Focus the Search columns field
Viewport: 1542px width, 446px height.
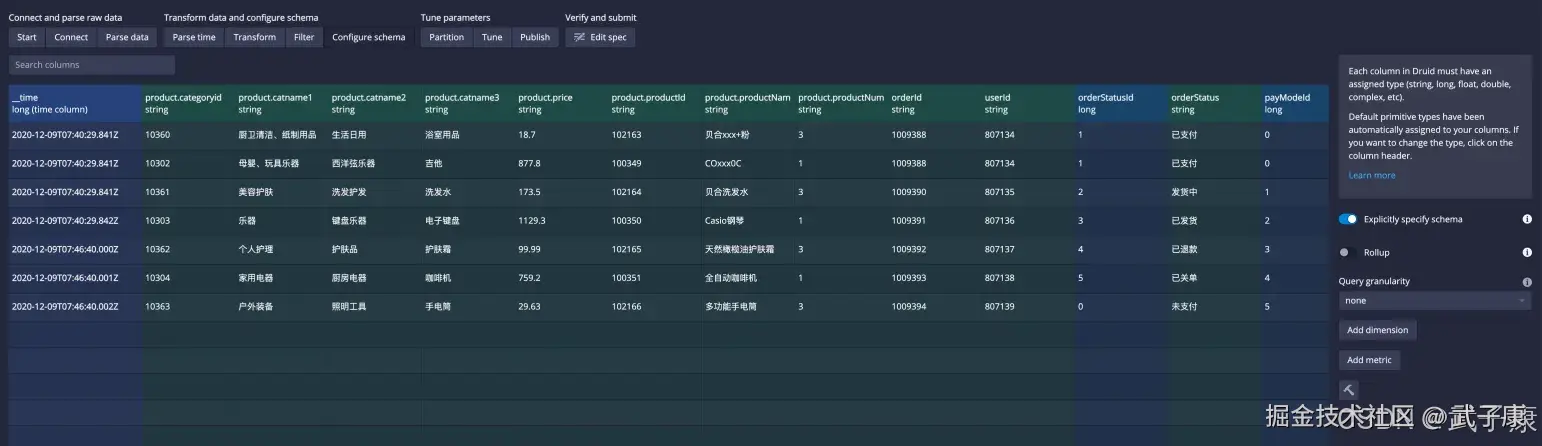92,65
